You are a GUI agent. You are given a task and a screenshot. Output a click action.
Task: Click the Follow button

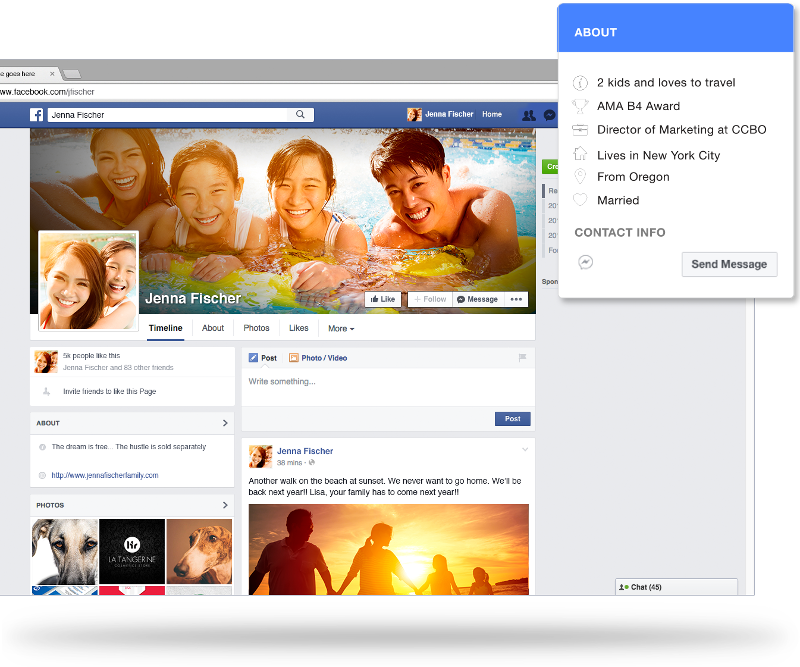430,299
